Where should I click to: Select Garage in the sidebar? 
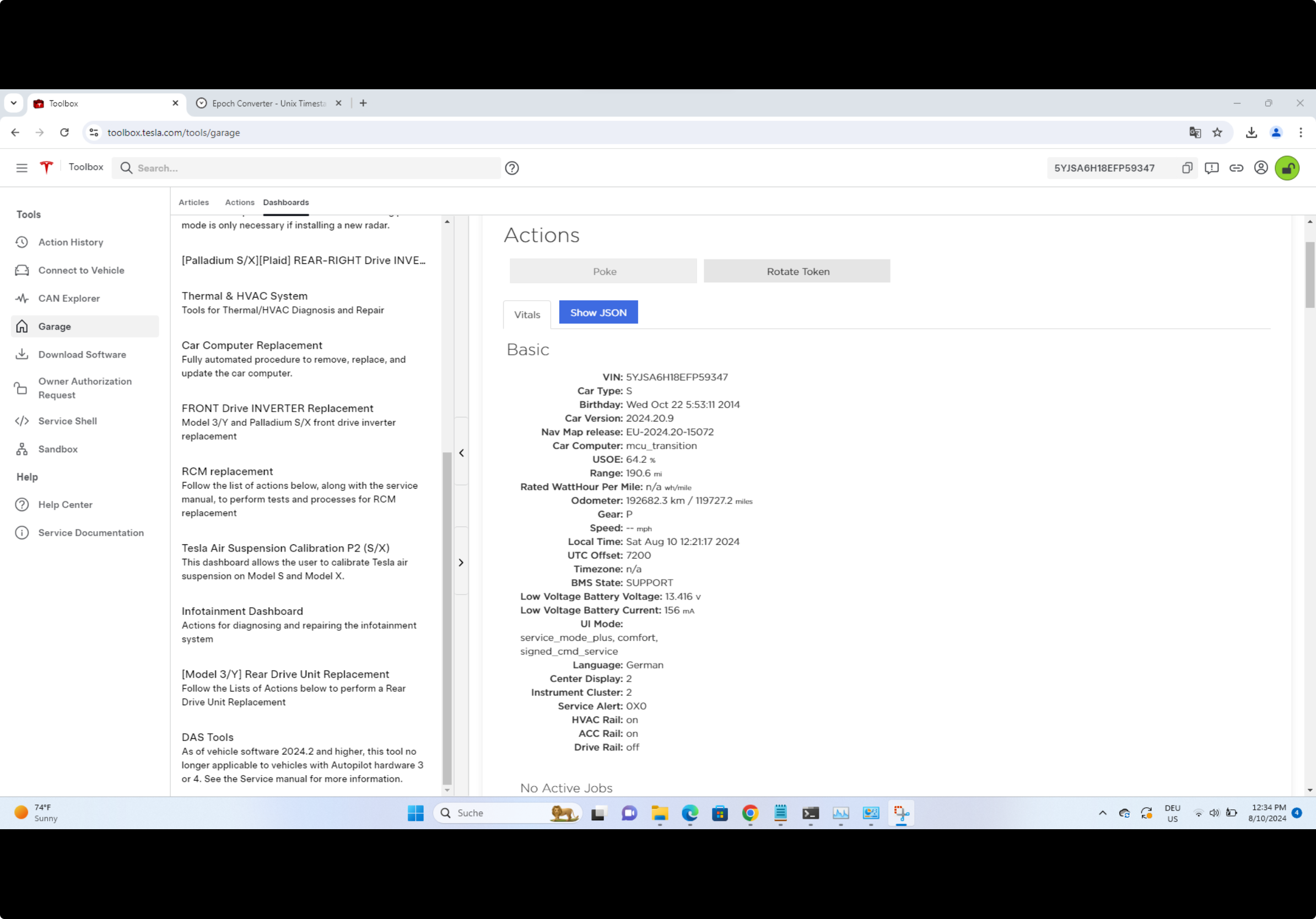(85, 327)
